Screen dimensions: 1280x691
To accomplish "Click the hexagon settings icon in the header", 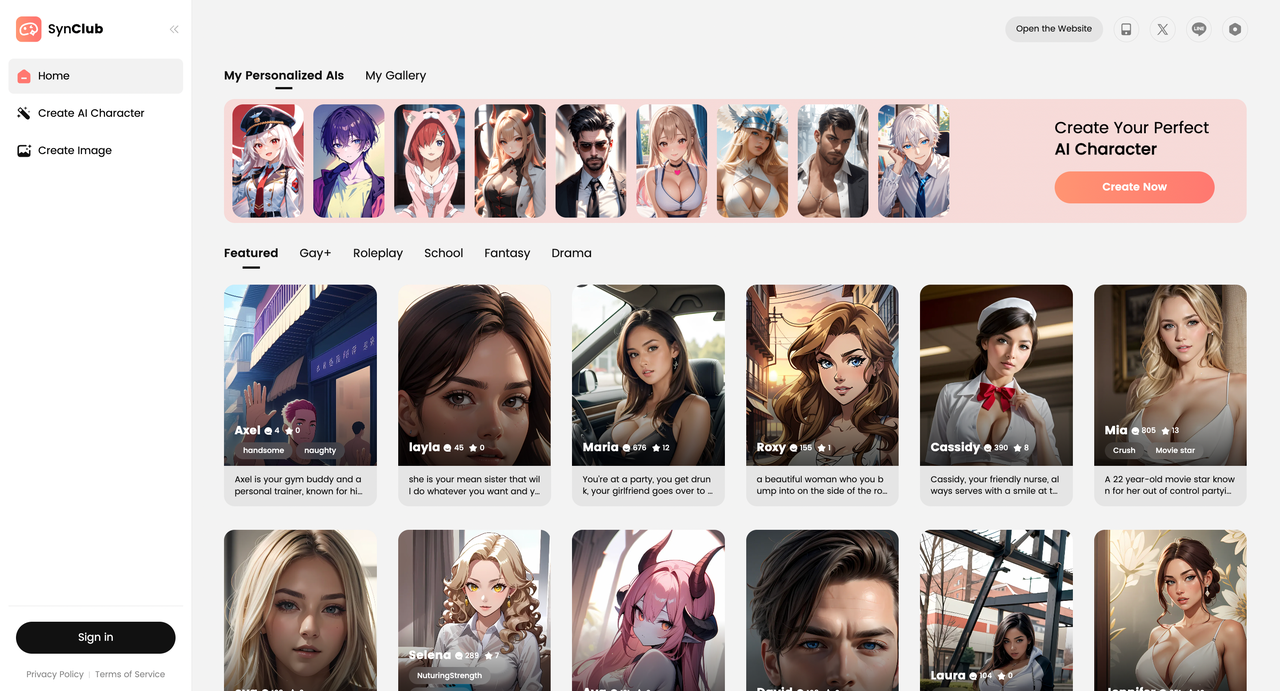I will (x=1235, y=29).
